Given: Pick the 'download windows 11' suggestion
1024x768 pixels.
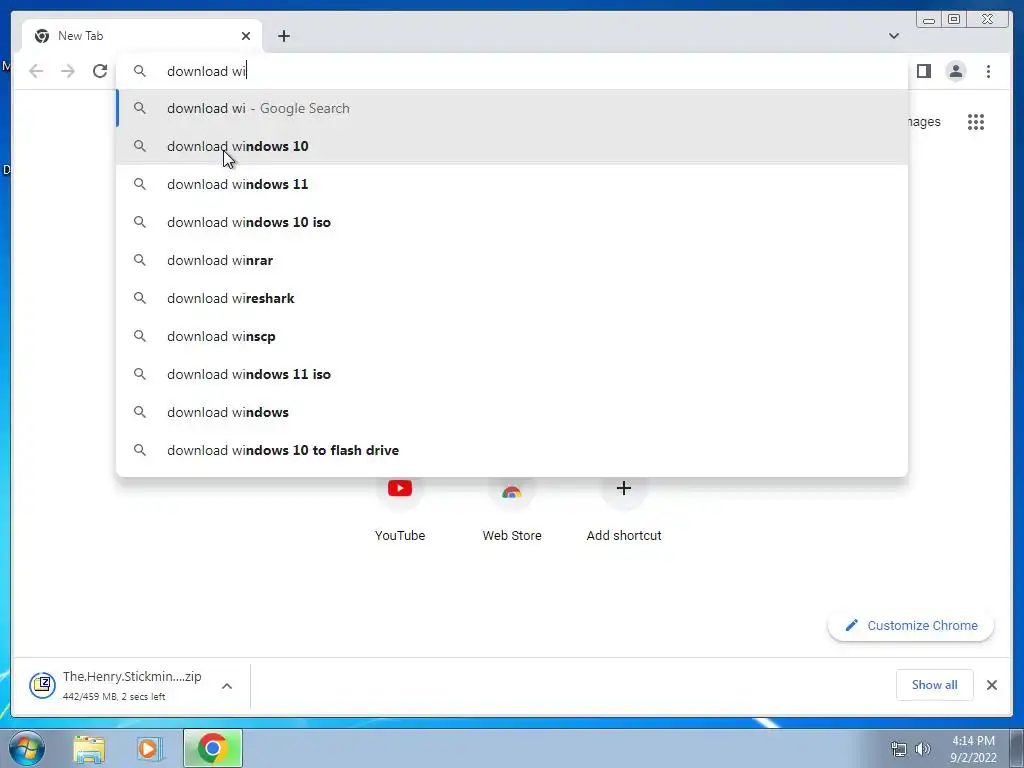Looking at the screenshot, I should coord(512,184).
